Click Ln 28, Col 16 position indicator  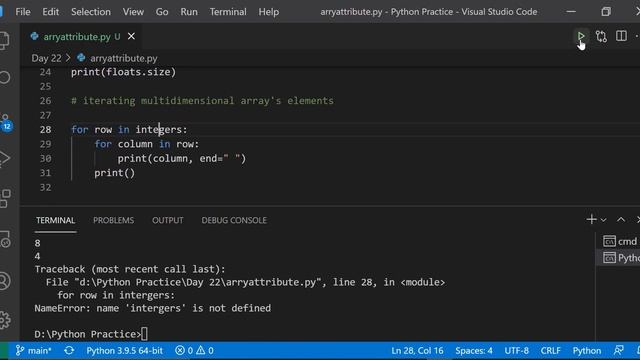tap(417, 351)
